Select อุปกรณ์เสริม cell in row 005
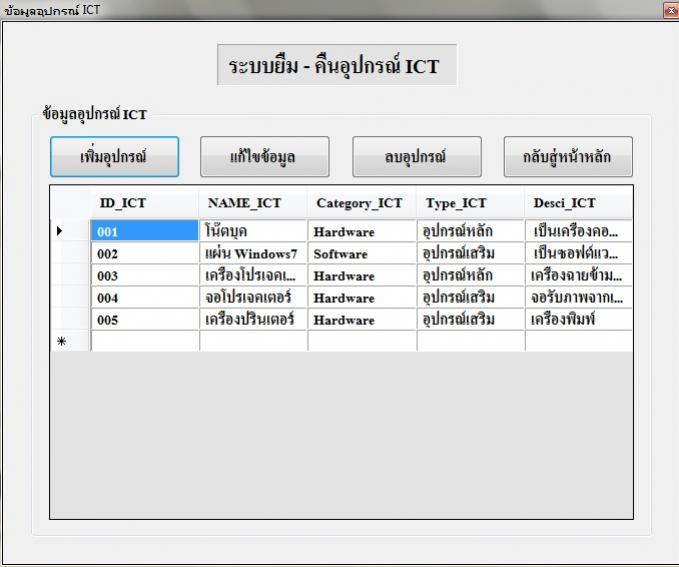The width and height of the screenshot is (679, 567). [471, 319]
